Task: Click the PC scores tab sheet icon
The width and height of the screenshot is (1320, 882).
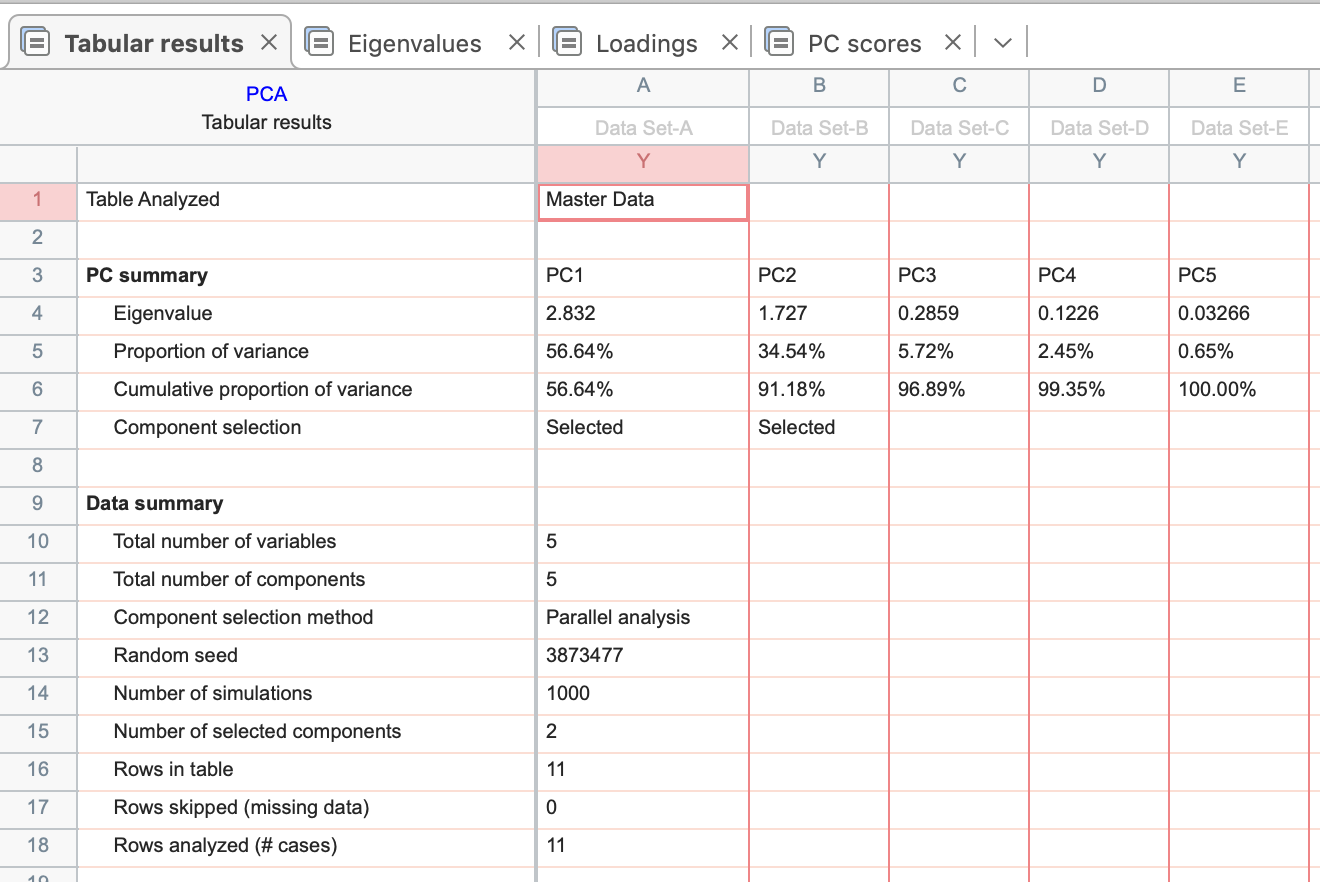Action: 779,43
